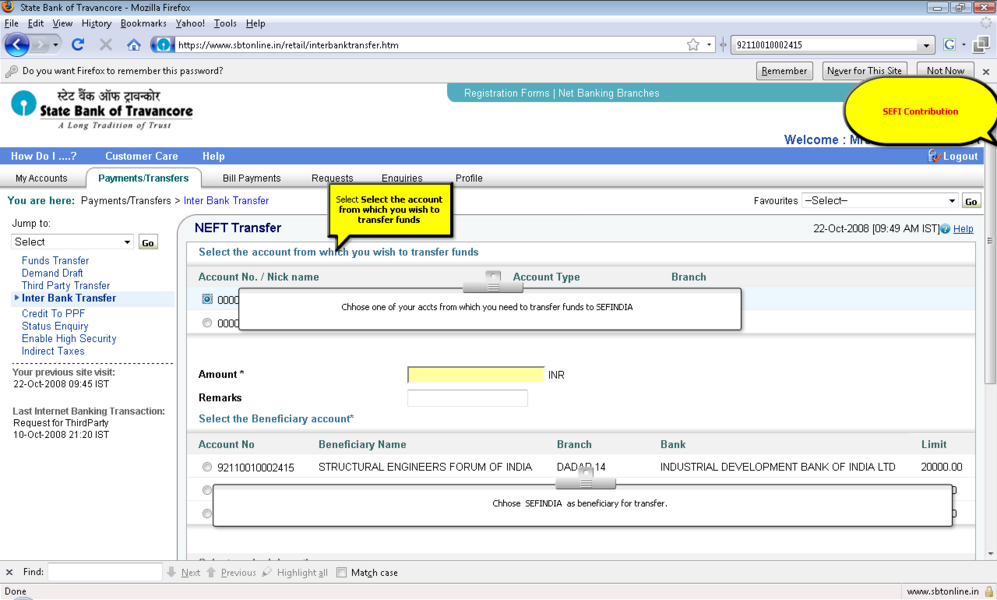Open the Bookmarks menu
This screenshot has height=600, width=997.
143,23
